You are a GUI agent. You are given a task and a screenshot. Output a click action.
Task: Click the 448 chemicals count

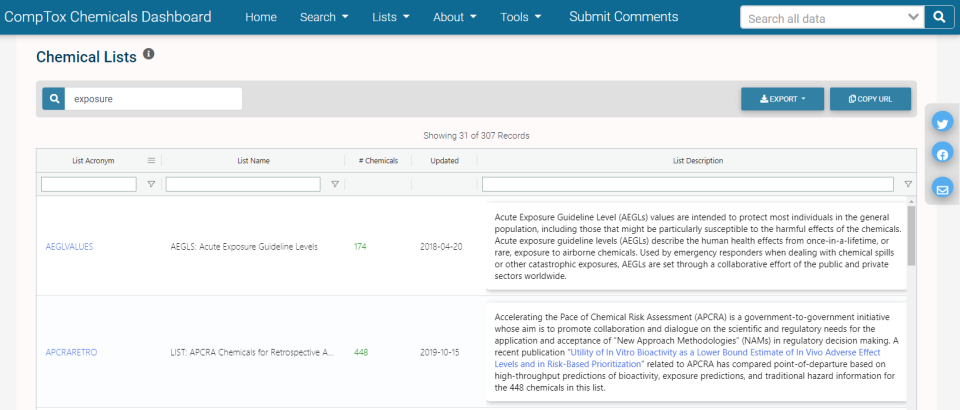(361, 352)
